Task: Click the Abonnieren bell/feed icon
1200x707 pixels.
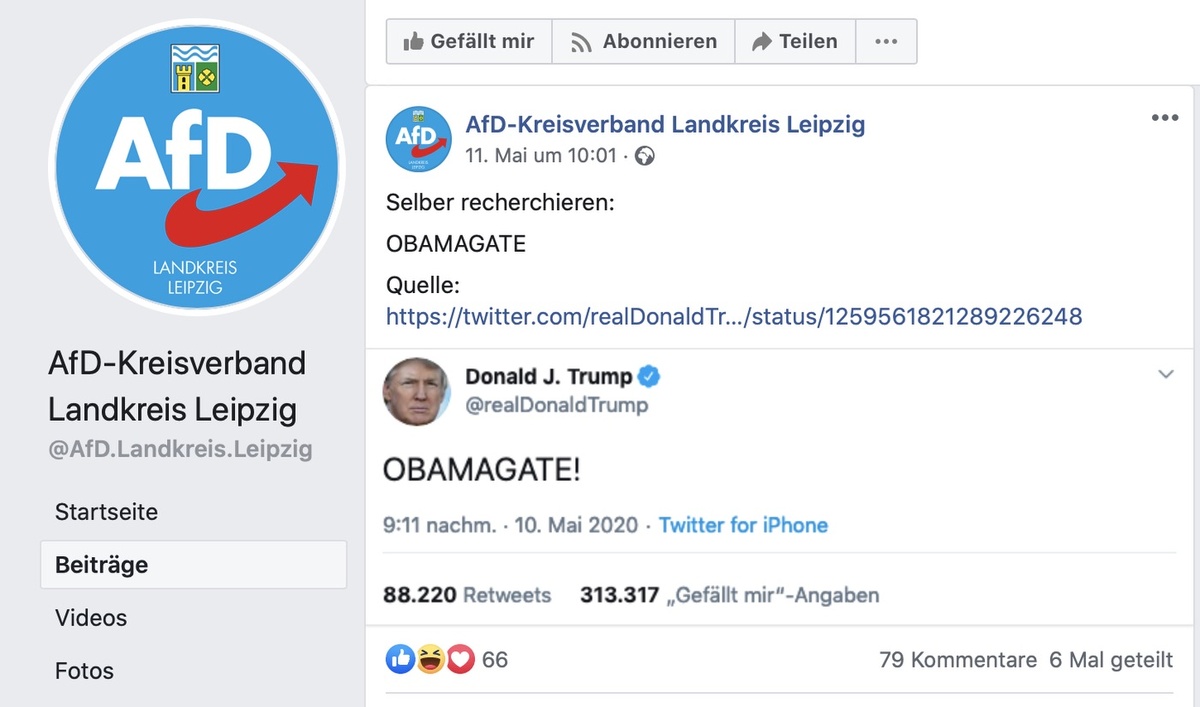Action: 583,41
